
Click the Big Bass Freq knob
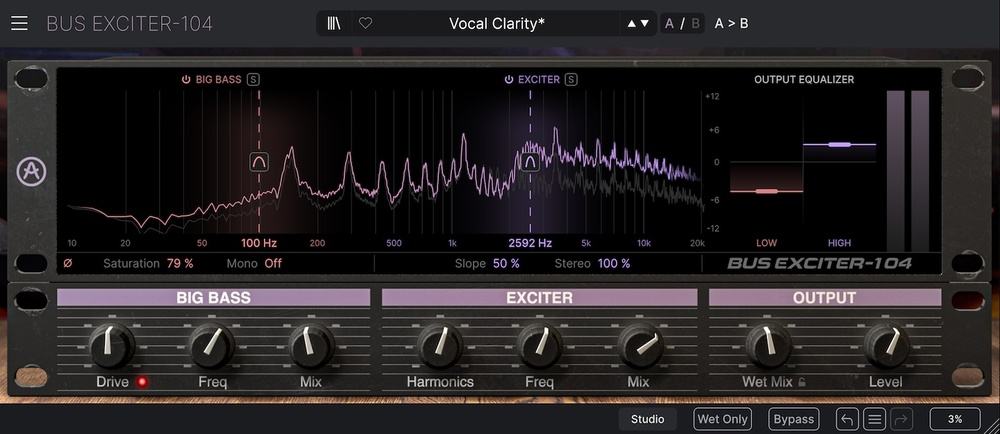tap(212, 346)
